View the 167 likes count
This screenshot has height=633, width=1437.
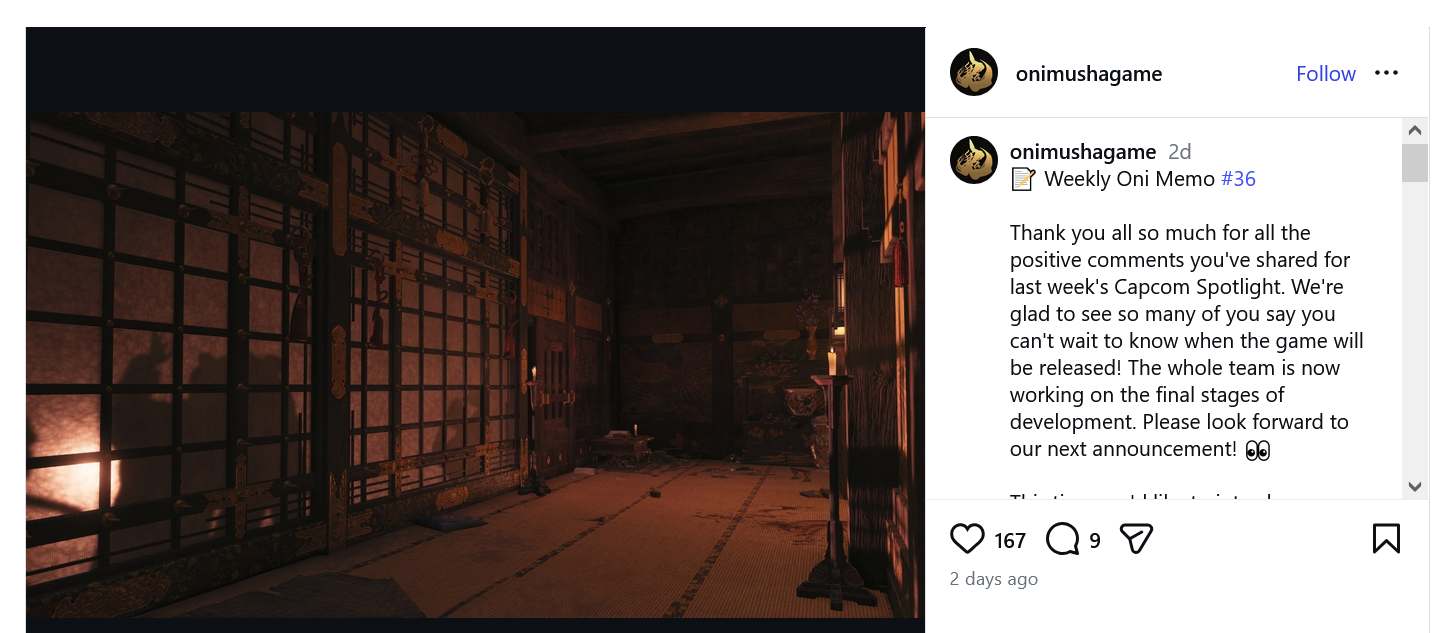pyautogui.click(x=1010, y=541)
